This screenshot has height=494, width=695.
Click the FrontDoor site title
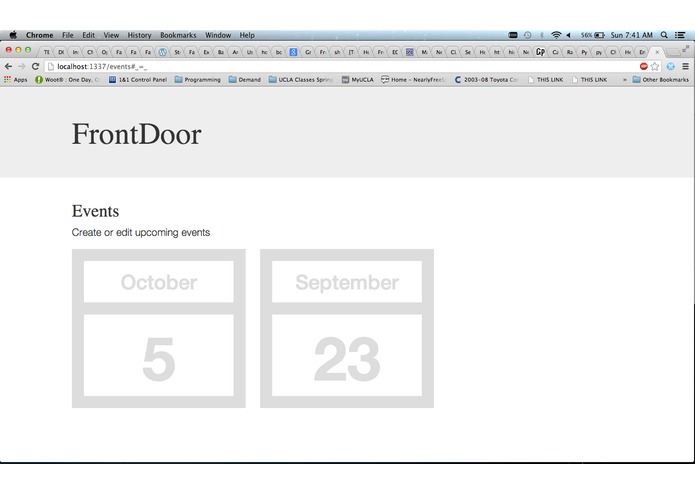point(137,134)
